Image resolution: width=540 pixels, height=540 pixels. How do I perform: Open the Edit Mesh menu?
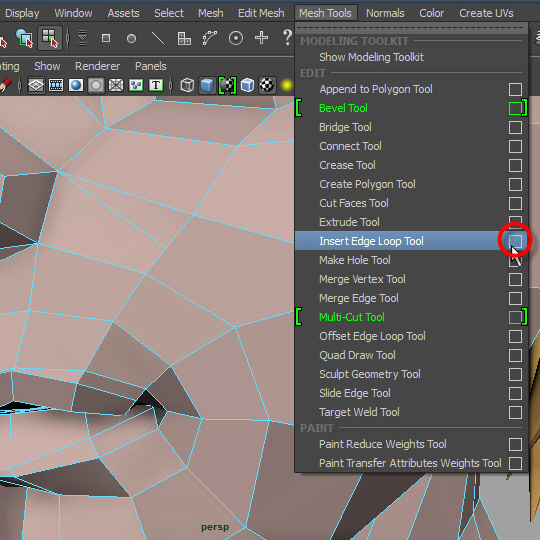[x=261, y=13]
